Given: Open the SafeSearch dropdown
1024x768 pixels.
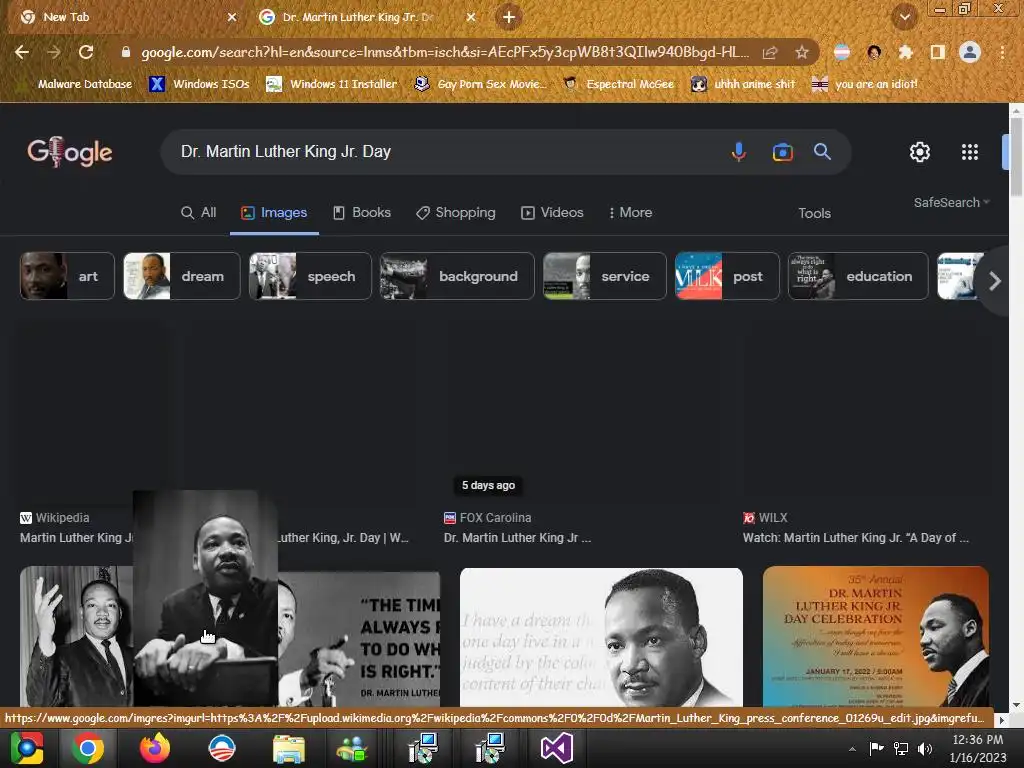Looking at the screenshot, I should coord(952,202).
